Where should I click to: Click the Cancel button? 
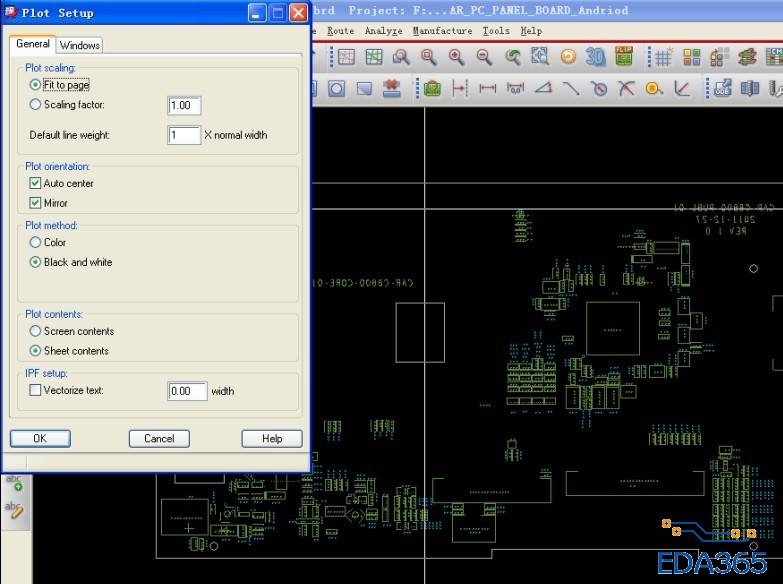tap(159, 438)
